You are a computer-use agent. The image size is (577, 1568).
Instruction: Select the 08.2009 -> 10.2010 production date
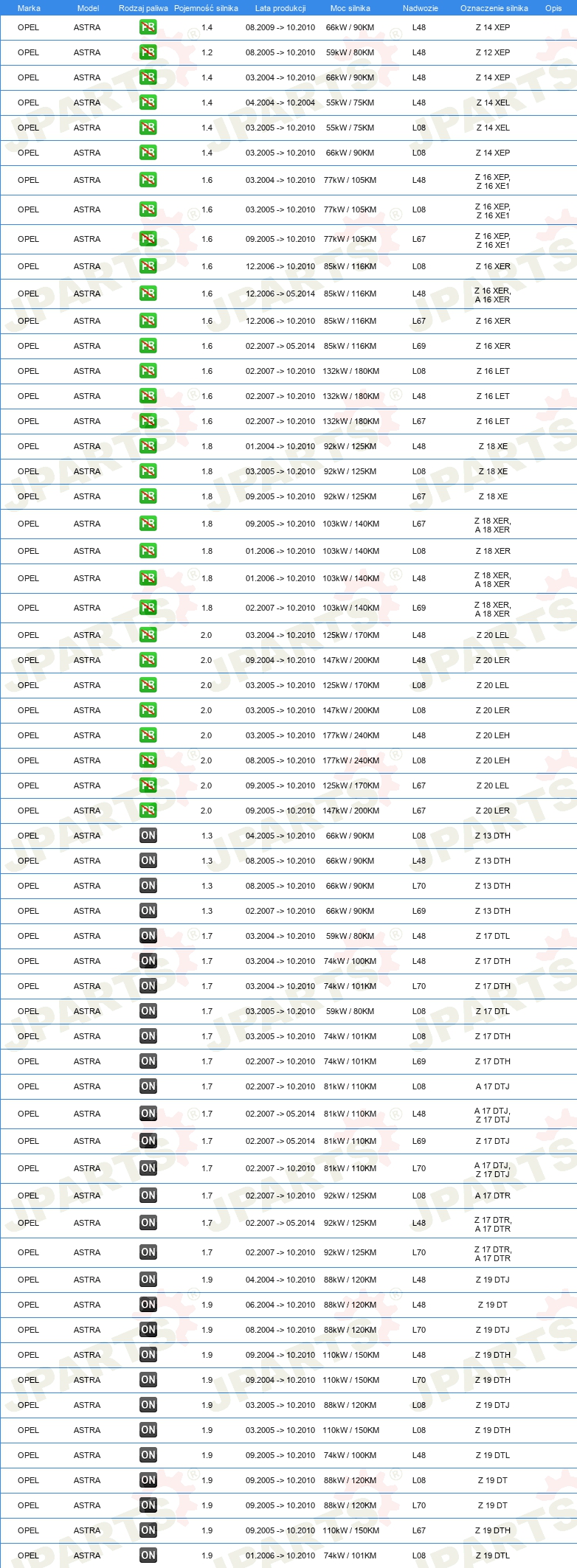pyautogui.click(x=280, y=27)
